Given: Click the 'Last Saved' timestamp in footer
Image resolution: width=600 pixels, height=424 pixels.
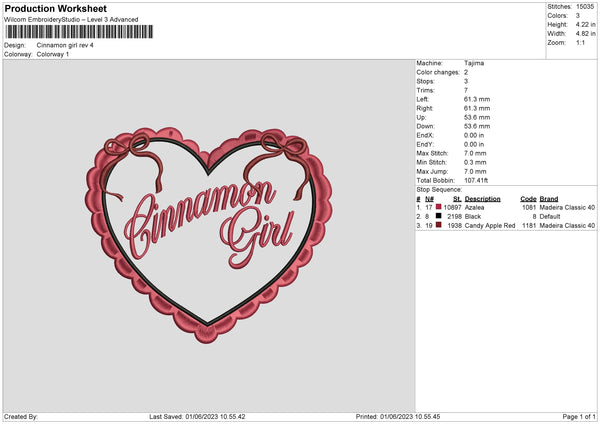Looking at the screenshot, I should click(197, 417).
